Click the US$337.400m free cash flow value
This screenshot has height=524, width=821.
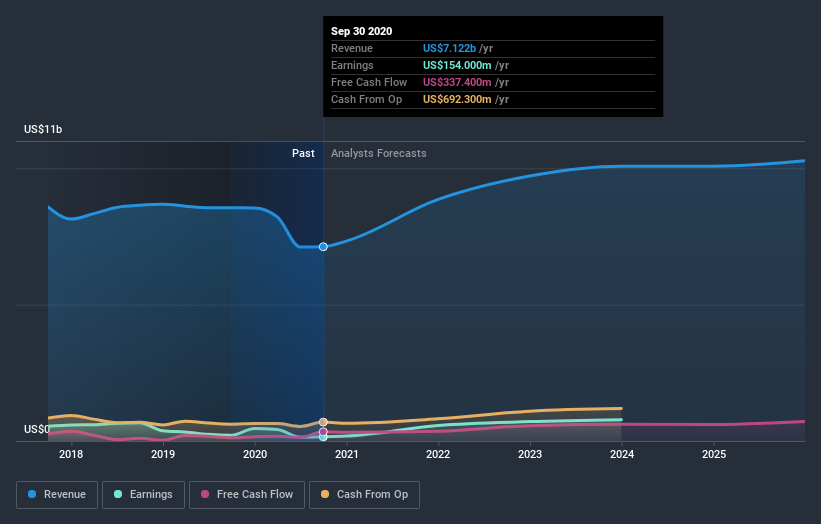(457, 82)
